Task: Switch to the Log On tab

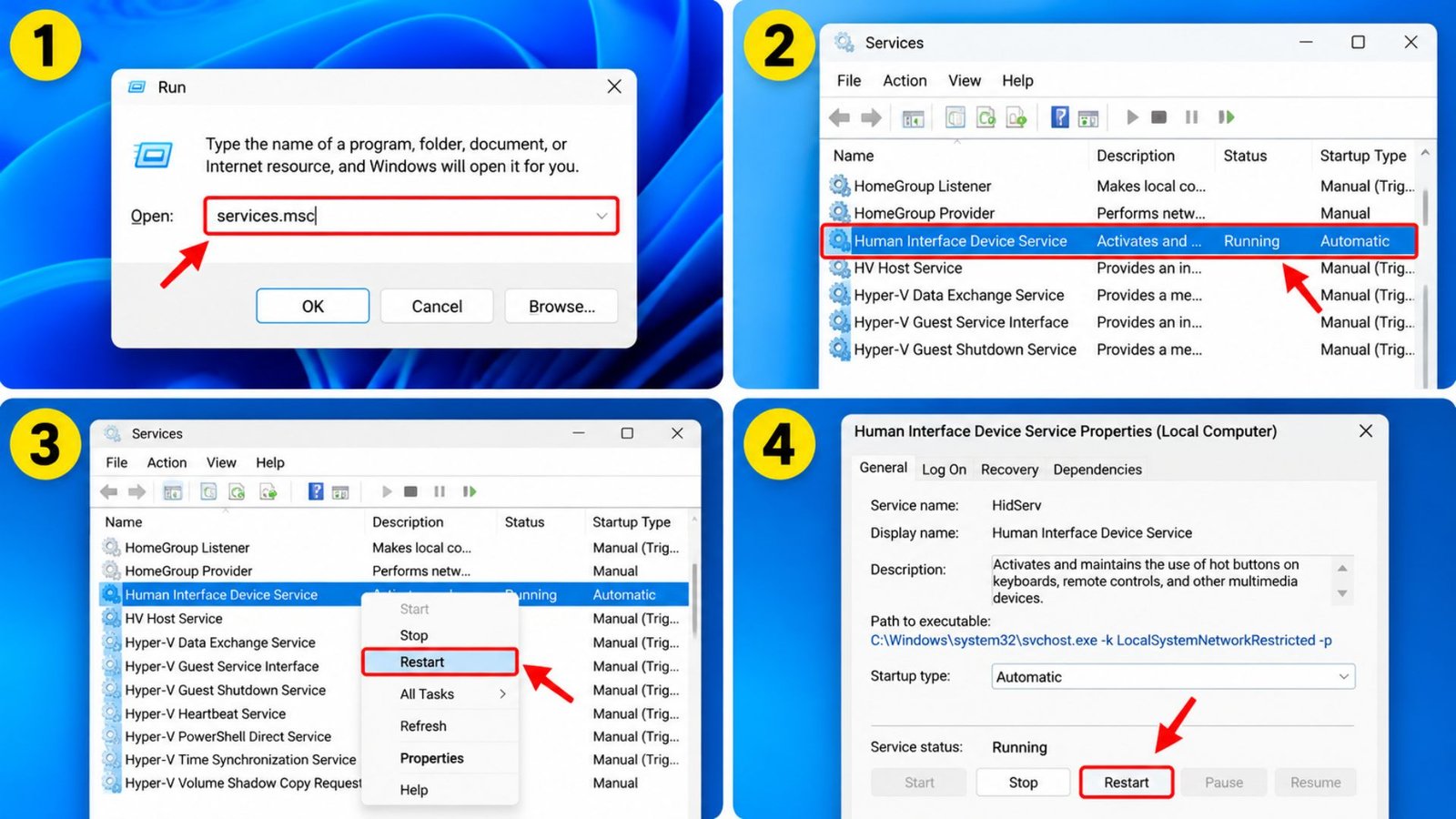Action: [944, 470]
